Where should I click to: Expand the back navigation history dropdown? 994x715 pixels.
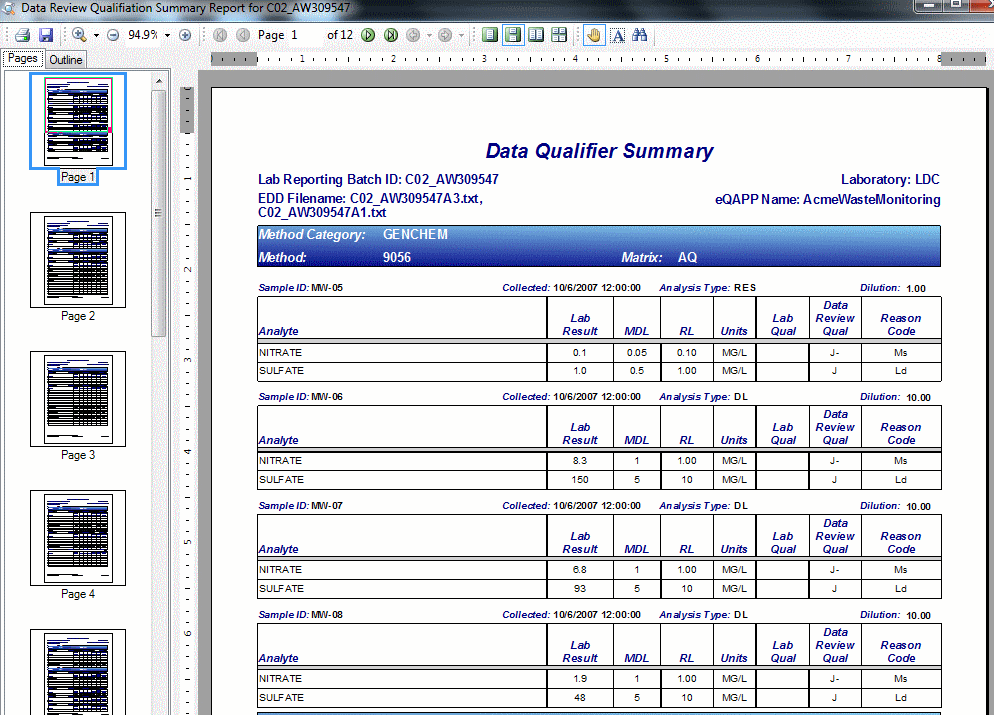coord(429,35)
